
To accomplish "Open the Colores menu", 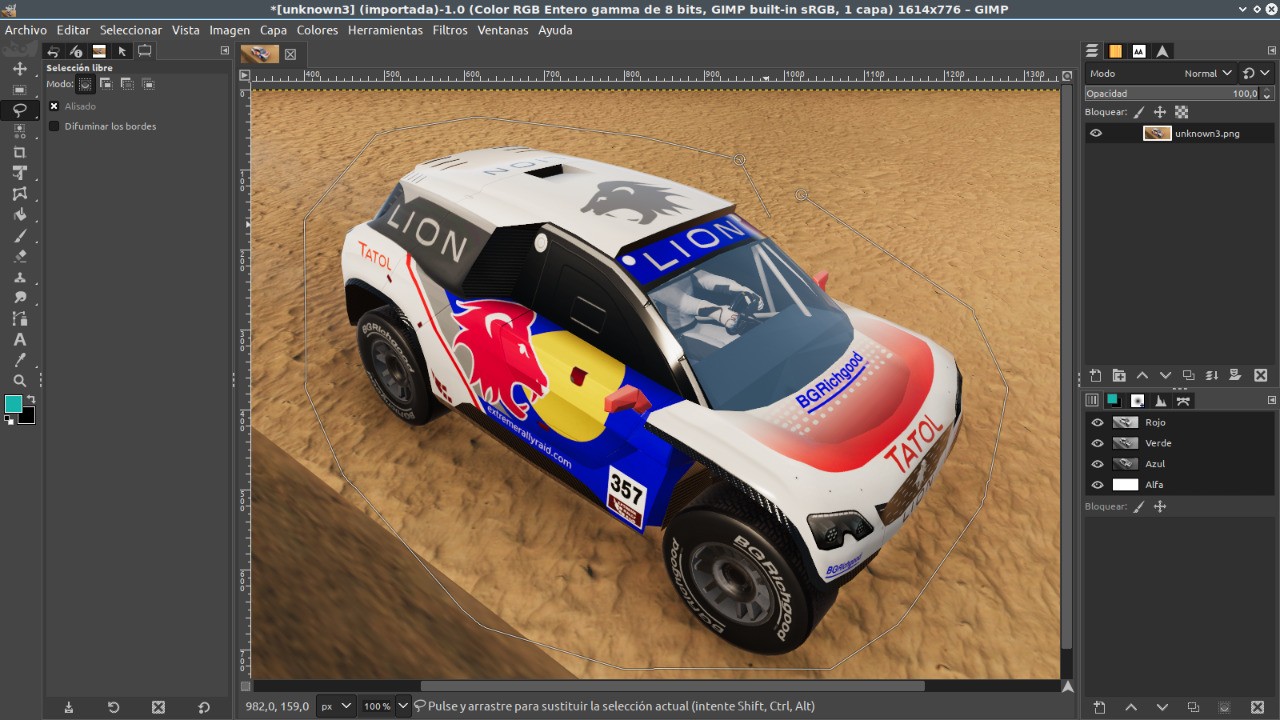I will [317, 30].
